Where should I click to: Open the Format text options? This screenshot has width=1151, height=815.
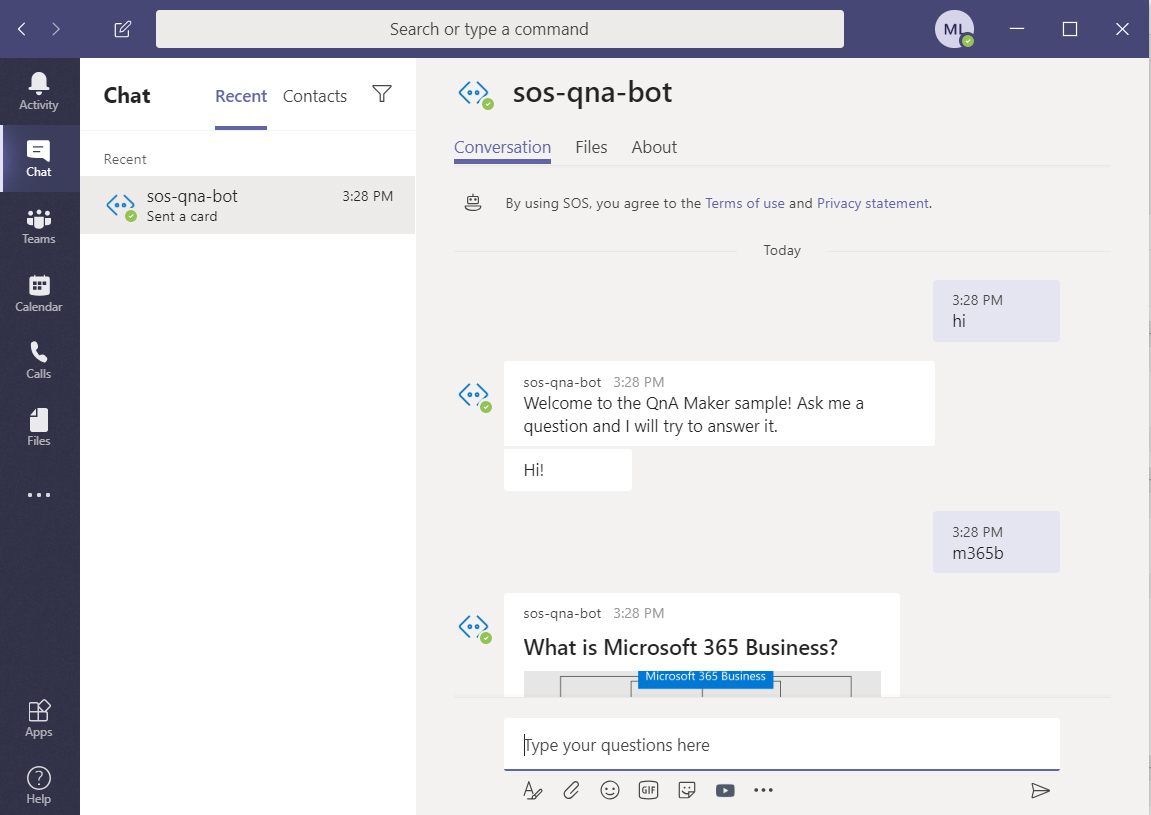pos(532,790)
